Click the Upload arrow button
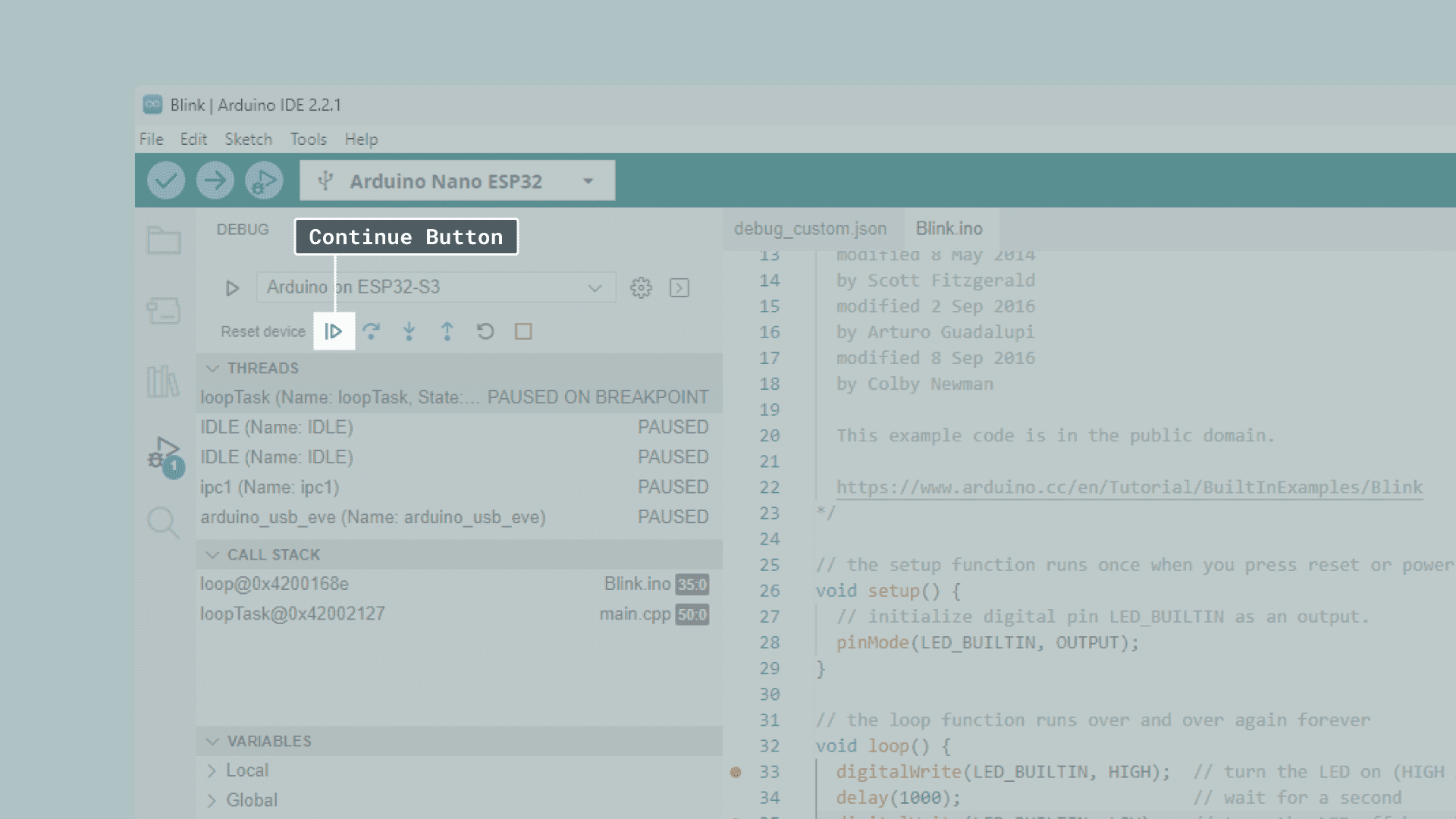This screenshot has height=819, width=1456. coord(215,180)
